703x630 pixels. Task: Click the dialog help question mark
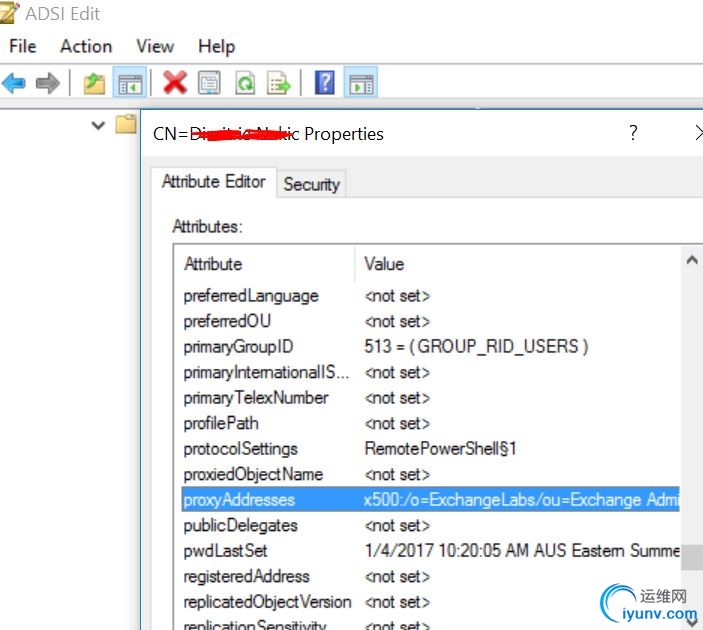[x=633, y=133]
